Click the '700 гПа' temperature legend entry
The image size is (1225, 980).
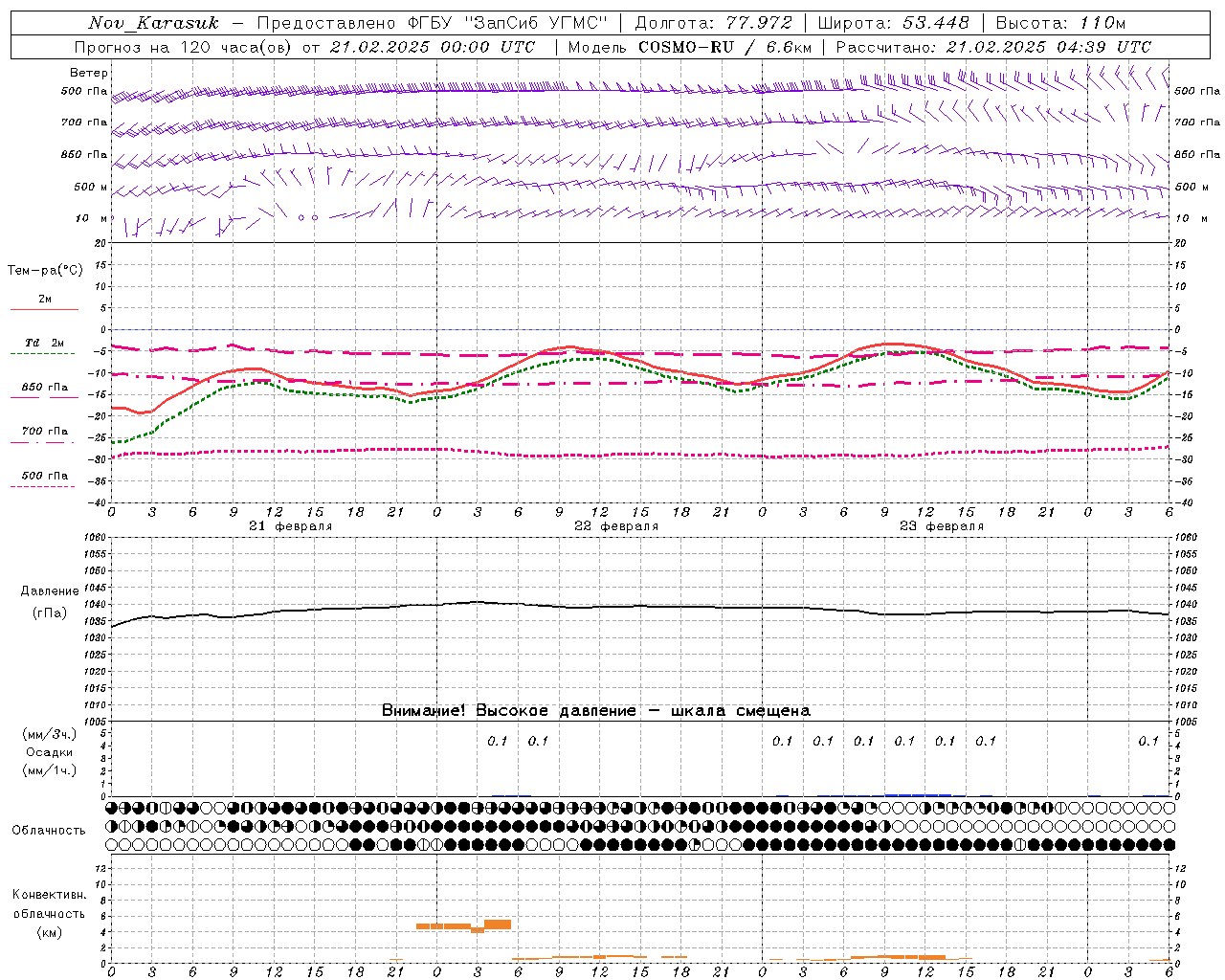click(45, 431)
